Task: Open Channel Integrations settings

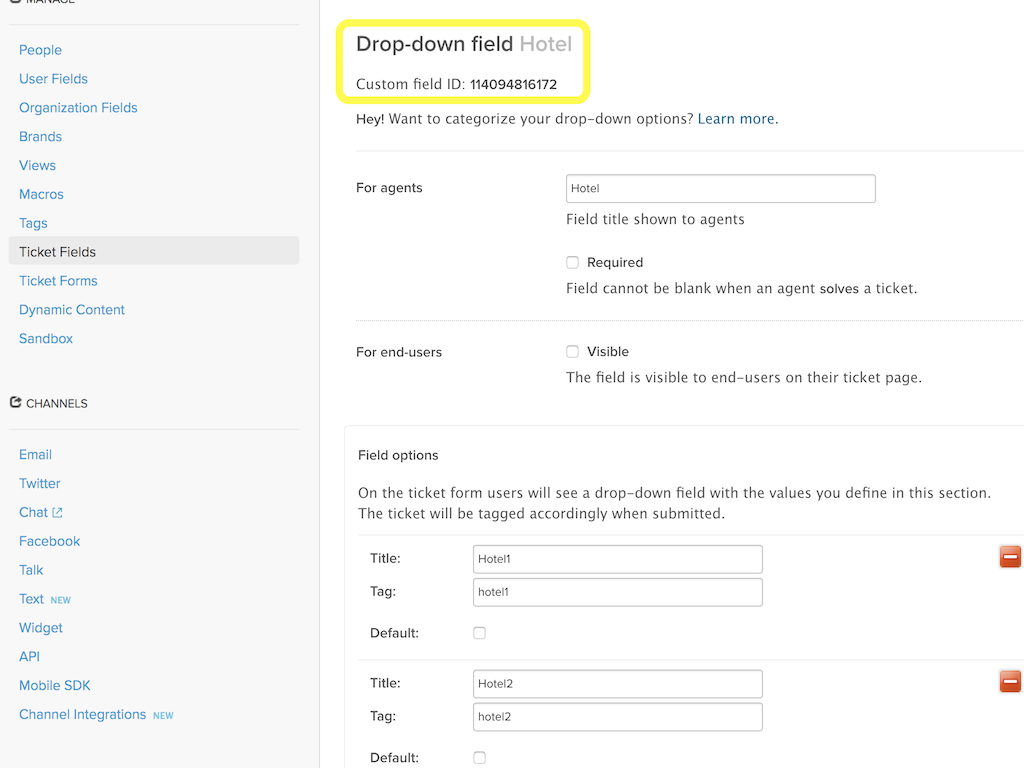Action: (x=82, y=714)
